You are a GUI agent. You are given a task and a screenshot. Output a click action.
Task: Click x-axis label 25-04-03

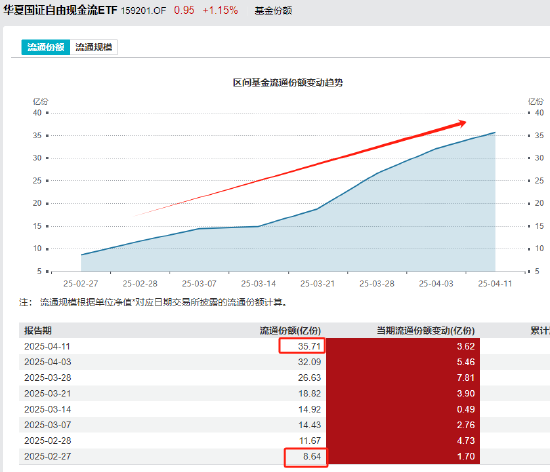tap(436, 283)
